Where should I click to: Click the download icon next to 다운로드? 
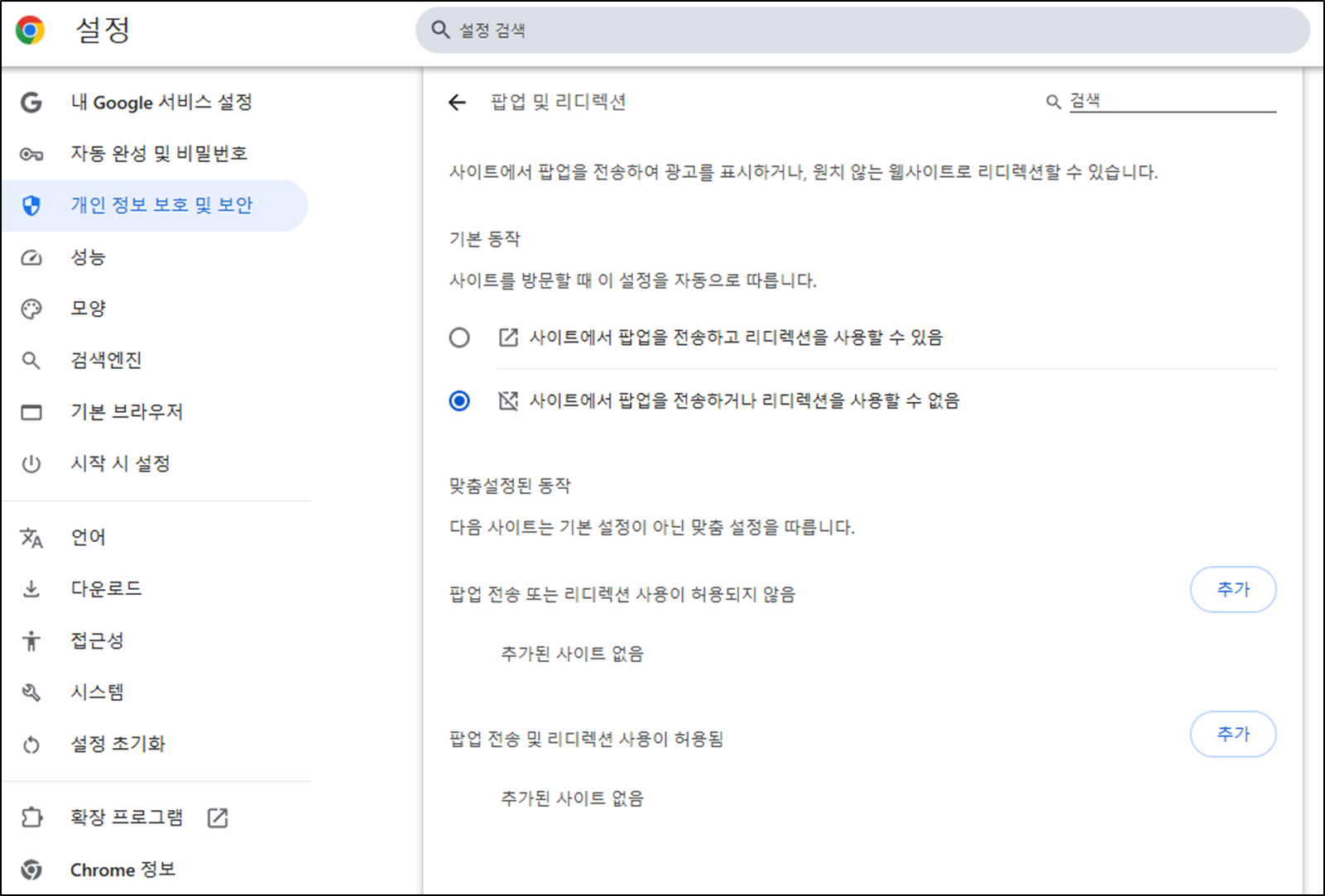tap(31, 588)
